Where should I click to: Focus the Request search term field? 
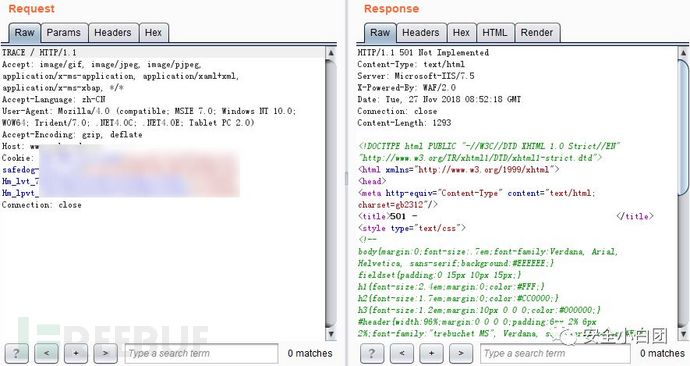point(202,354)
